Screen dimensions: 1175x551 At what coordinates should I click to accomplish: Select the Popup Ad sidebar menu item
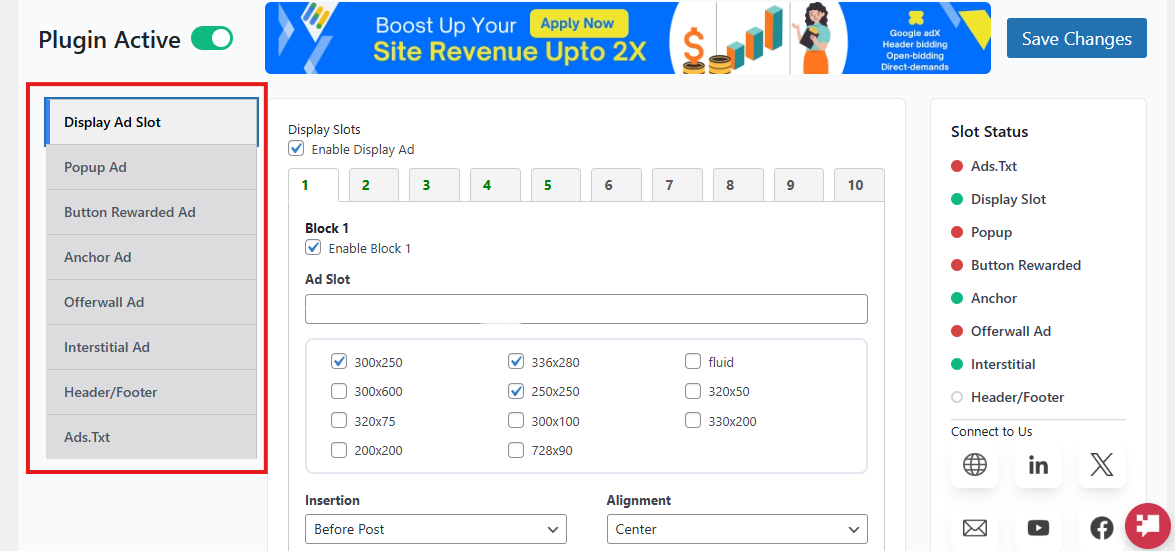pos(151,167)
